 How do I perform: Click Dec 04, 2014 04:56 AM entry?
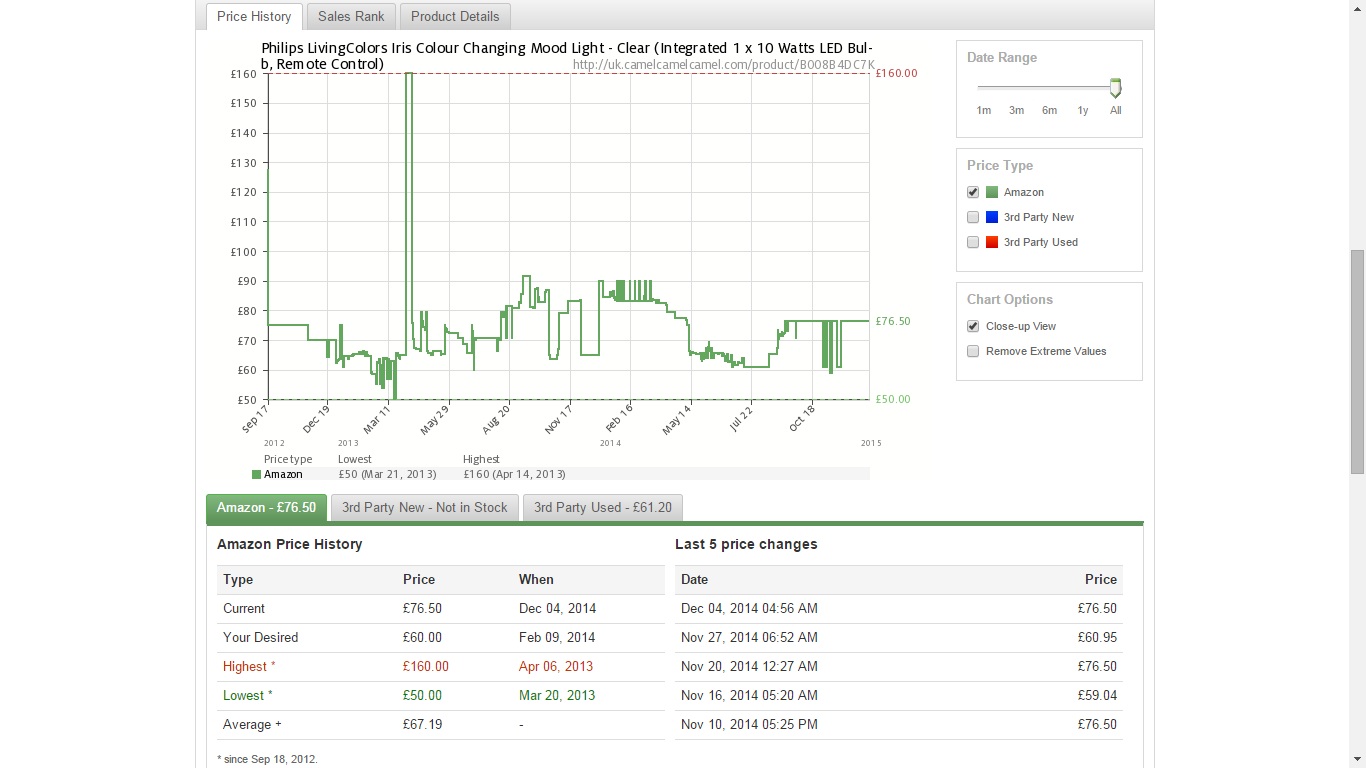click(749, 608)
